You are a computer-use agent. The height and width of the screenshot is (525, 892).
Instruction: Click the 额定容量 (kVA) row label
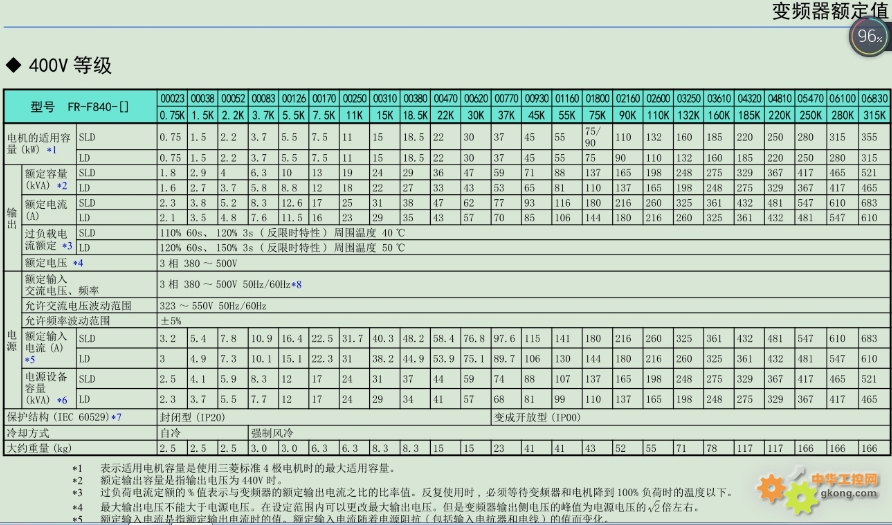[x=47, y=179]
